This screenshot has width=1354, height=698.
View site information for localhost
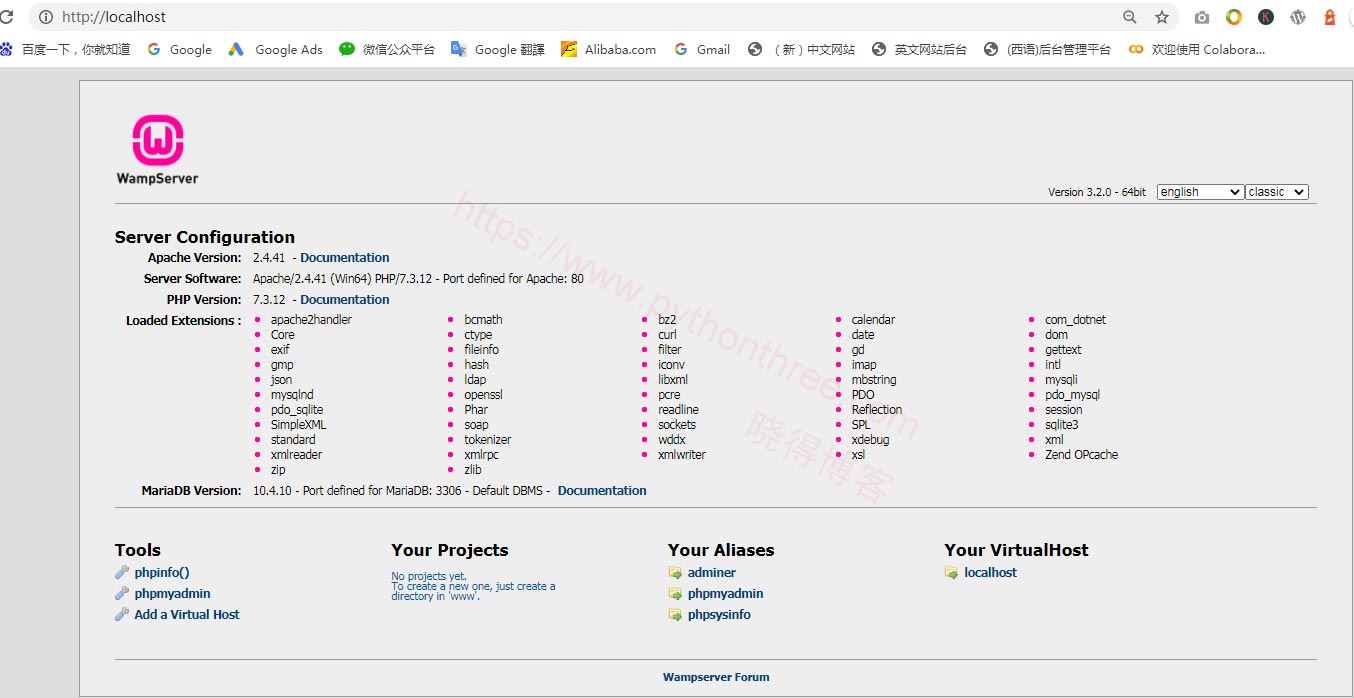coord(45,17)
